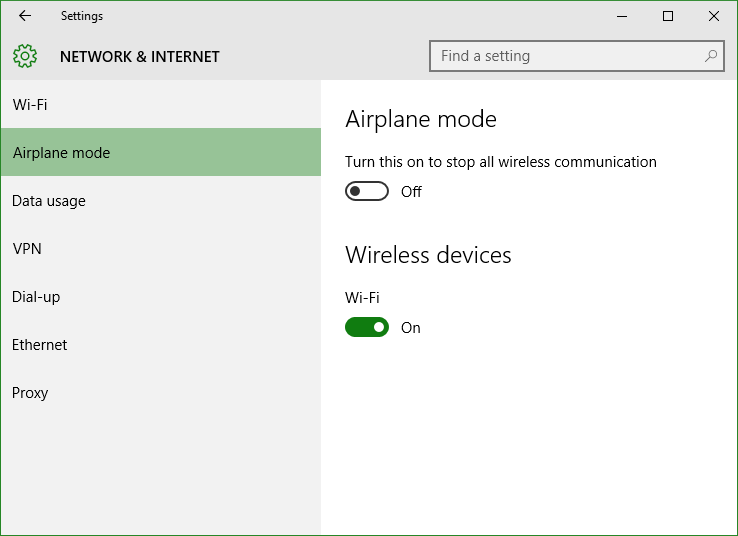Click the green settings gear icon

coord(25,56)
